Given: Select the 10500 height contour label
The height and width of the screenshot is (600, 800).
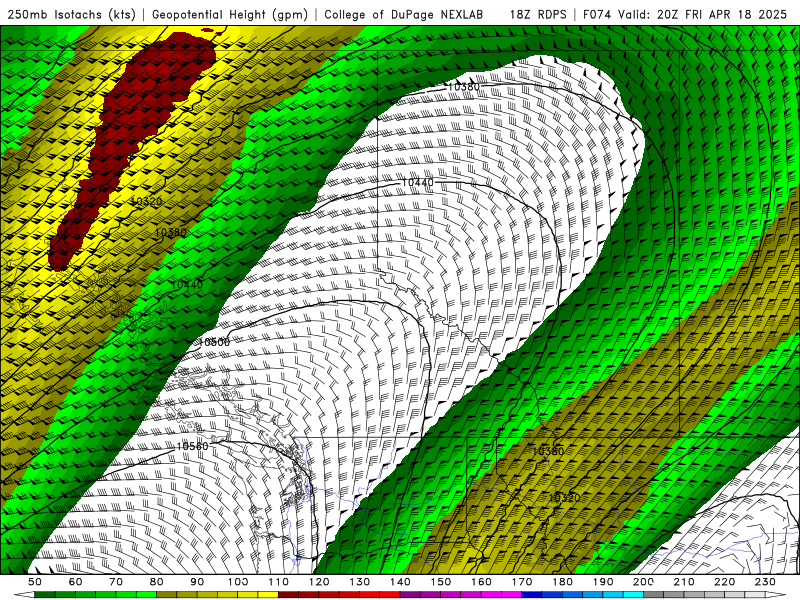Looking at the screenshot, I should point(214,342).
